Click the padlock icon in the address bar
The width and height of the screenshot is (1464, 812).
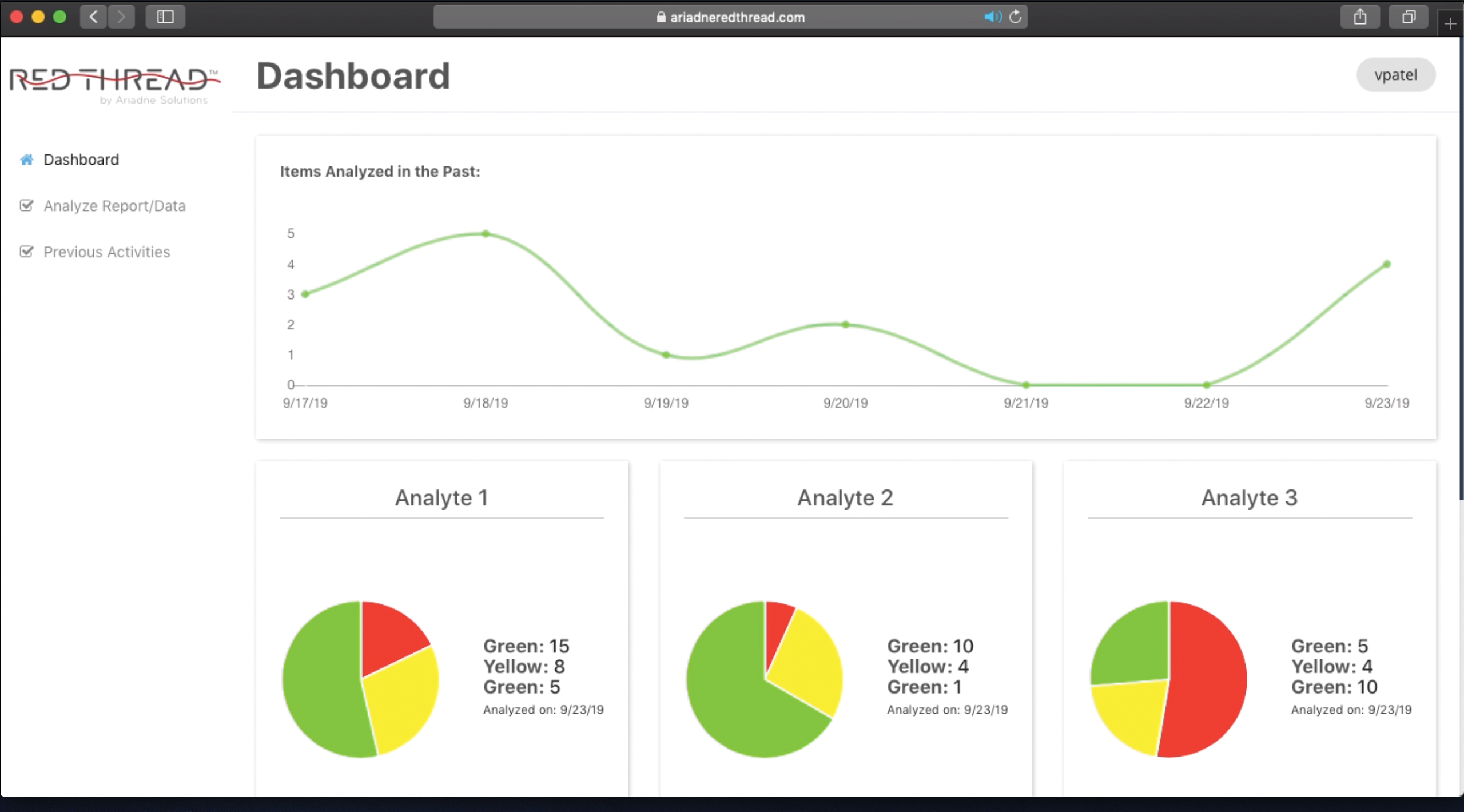pos(661,17)
